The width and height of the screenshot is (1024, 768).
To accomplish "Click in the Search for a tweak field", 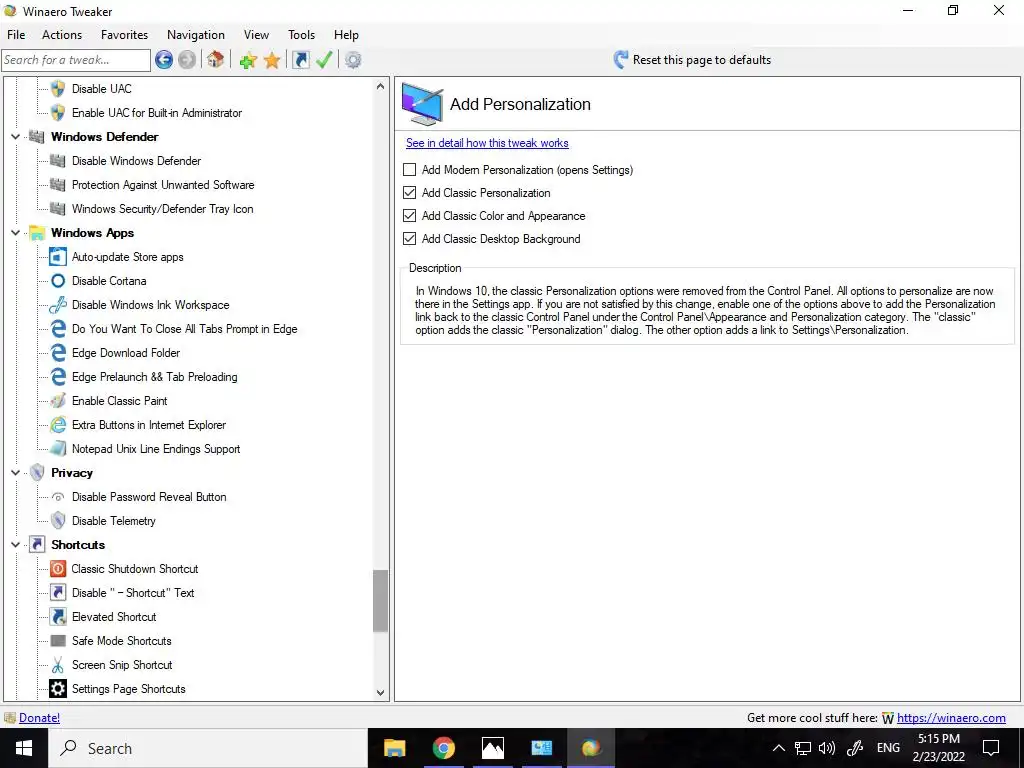I will point(76,60).
